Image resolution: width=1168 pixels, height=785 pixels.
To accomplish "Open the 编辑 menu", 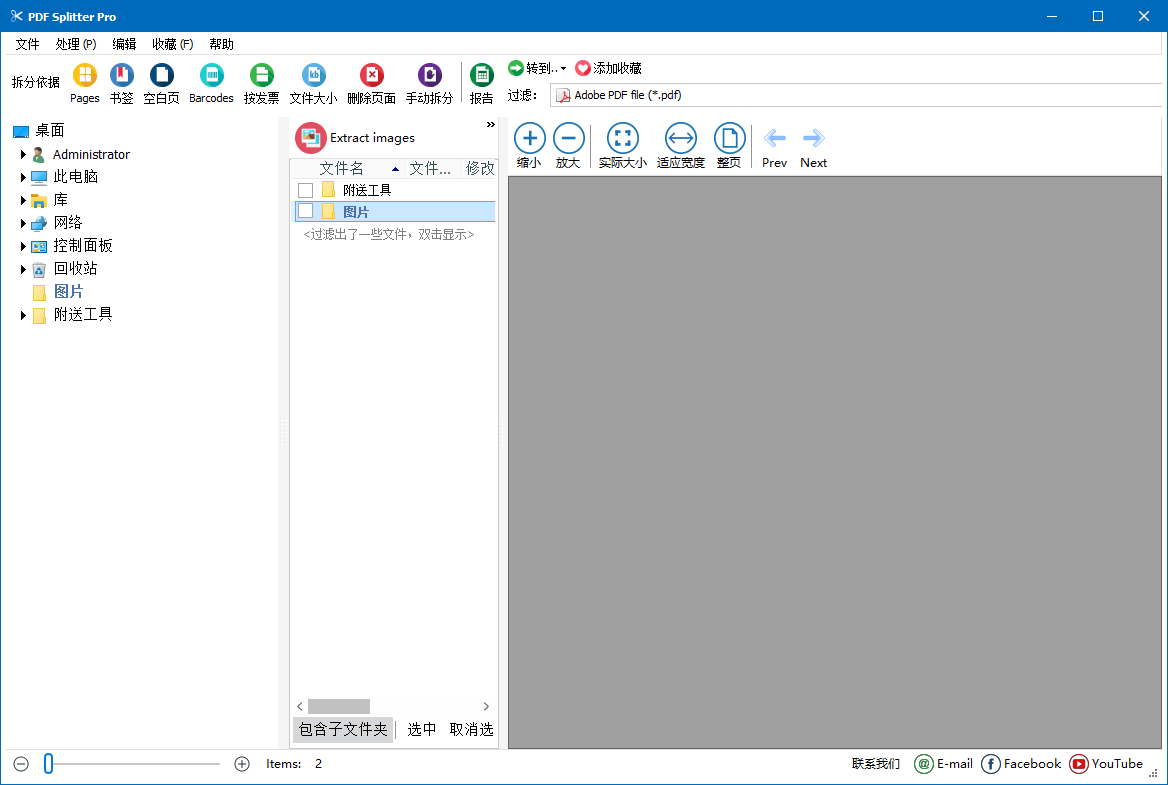I will point(124,44).
